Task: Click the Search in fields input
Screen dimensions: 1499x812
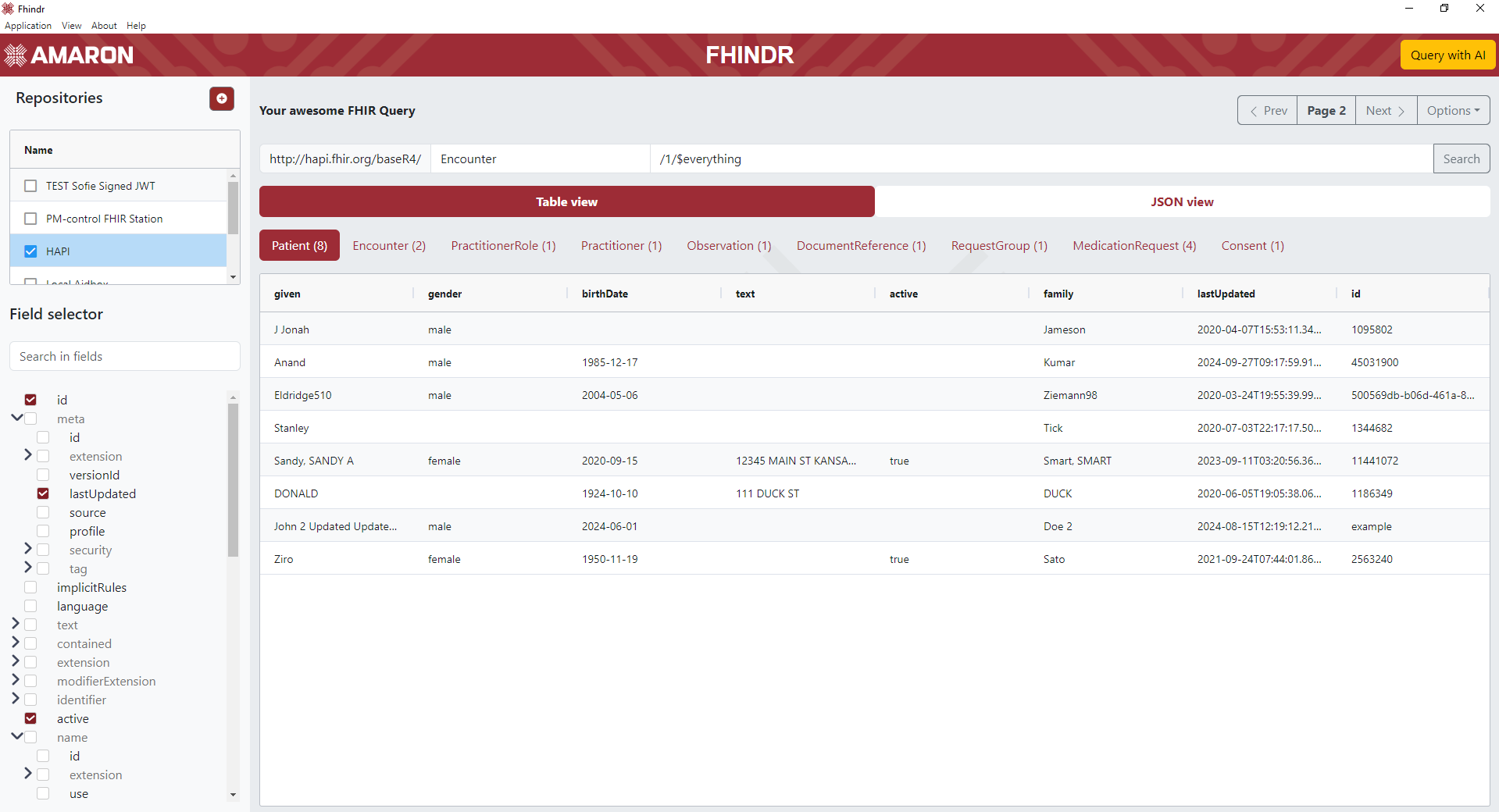Action: tap(125, 356)
